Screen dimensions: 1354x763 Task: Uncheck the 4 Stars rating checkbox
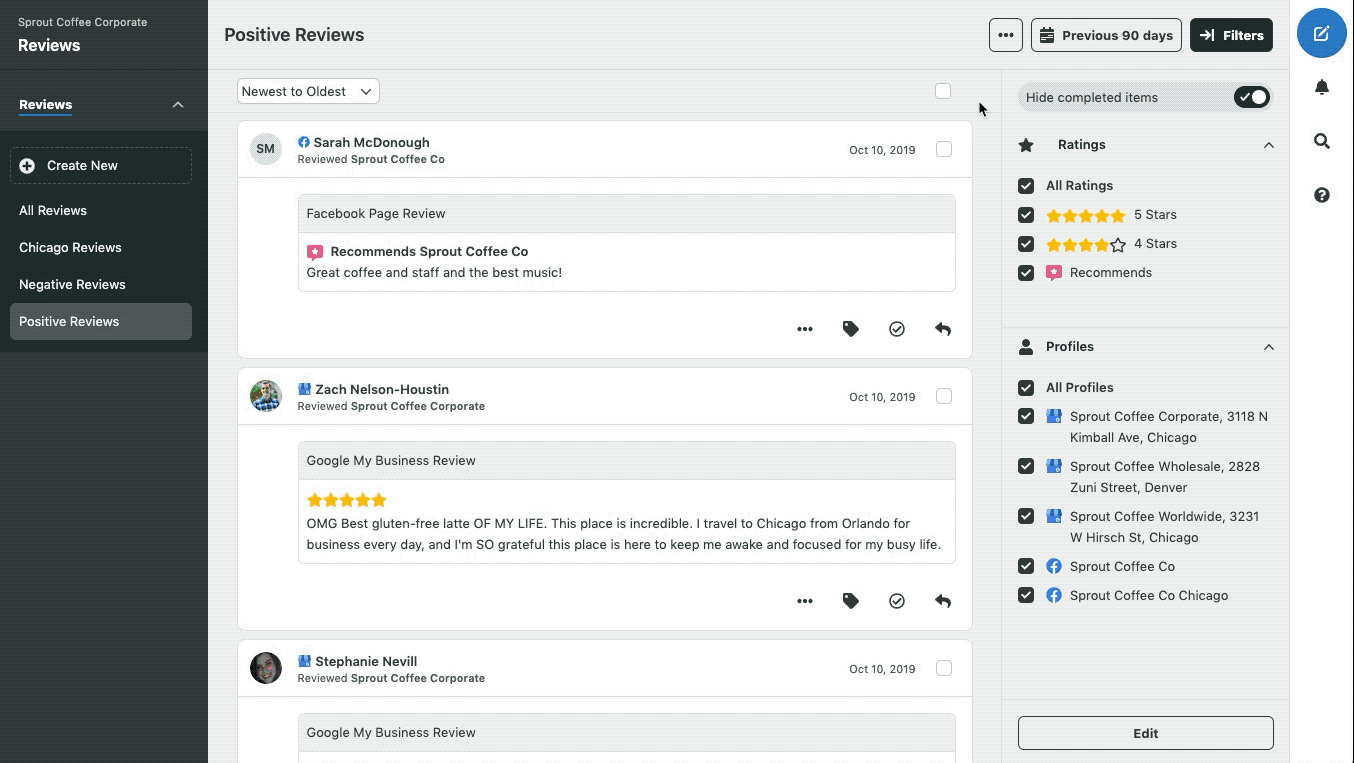1026,244
